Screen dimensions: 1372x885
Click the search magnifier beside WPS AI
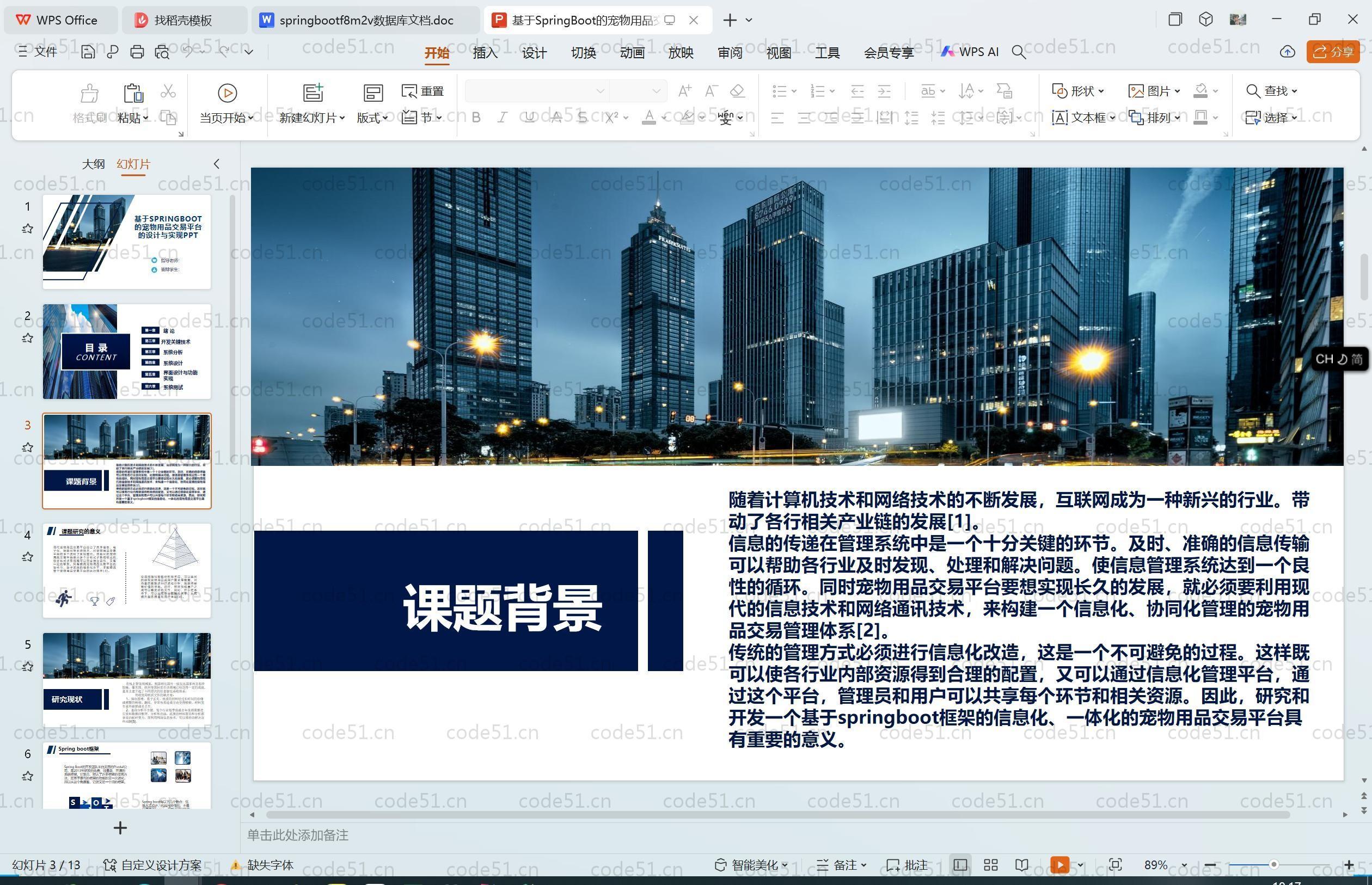[x=1019, y=52]
